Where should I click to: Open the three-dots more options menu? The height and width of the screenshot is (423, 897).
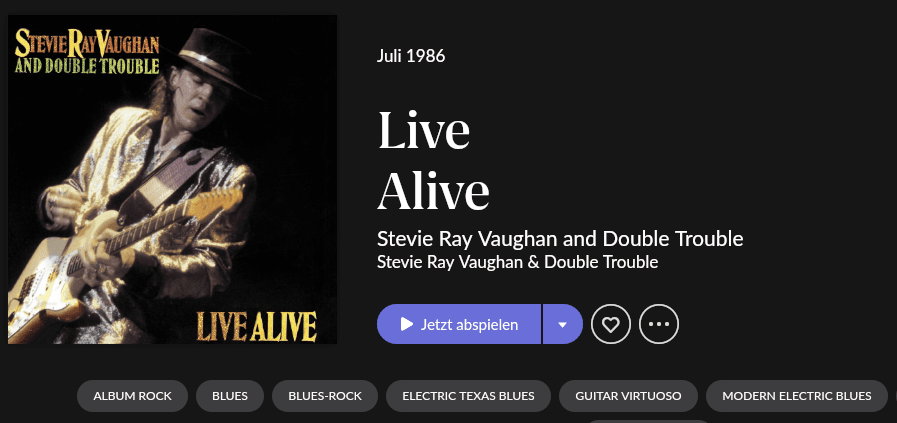coord(658,325)
